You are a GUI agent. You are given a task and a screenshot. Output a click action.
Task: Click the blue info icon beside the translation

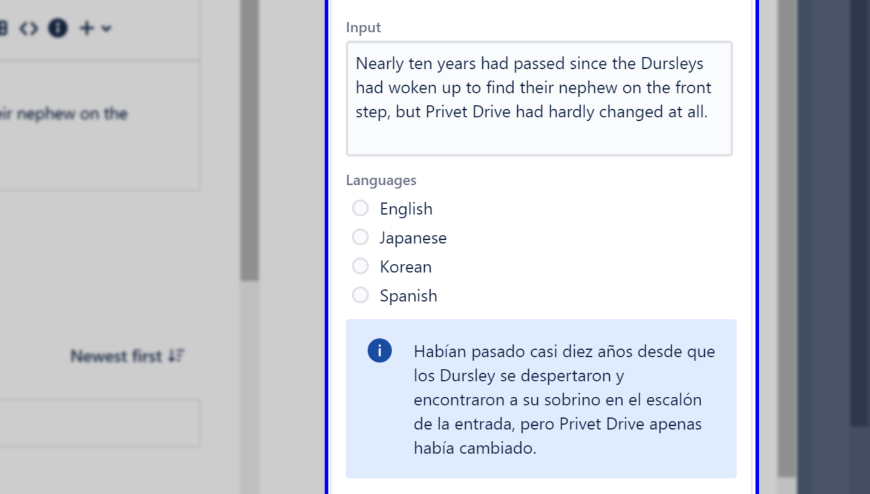point(379,351)
